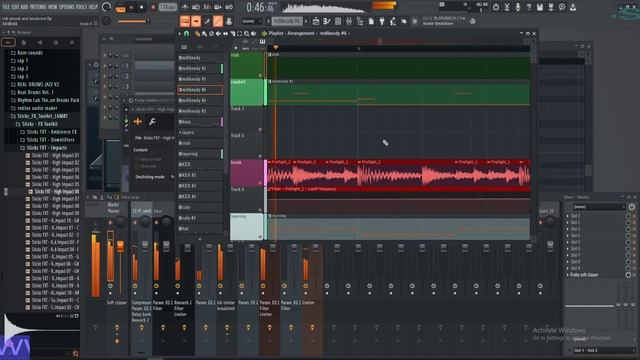This screenshot has height=360, width=640.
Task: Pick the Zoom magnifier tool in playlist
Action: 246,33
